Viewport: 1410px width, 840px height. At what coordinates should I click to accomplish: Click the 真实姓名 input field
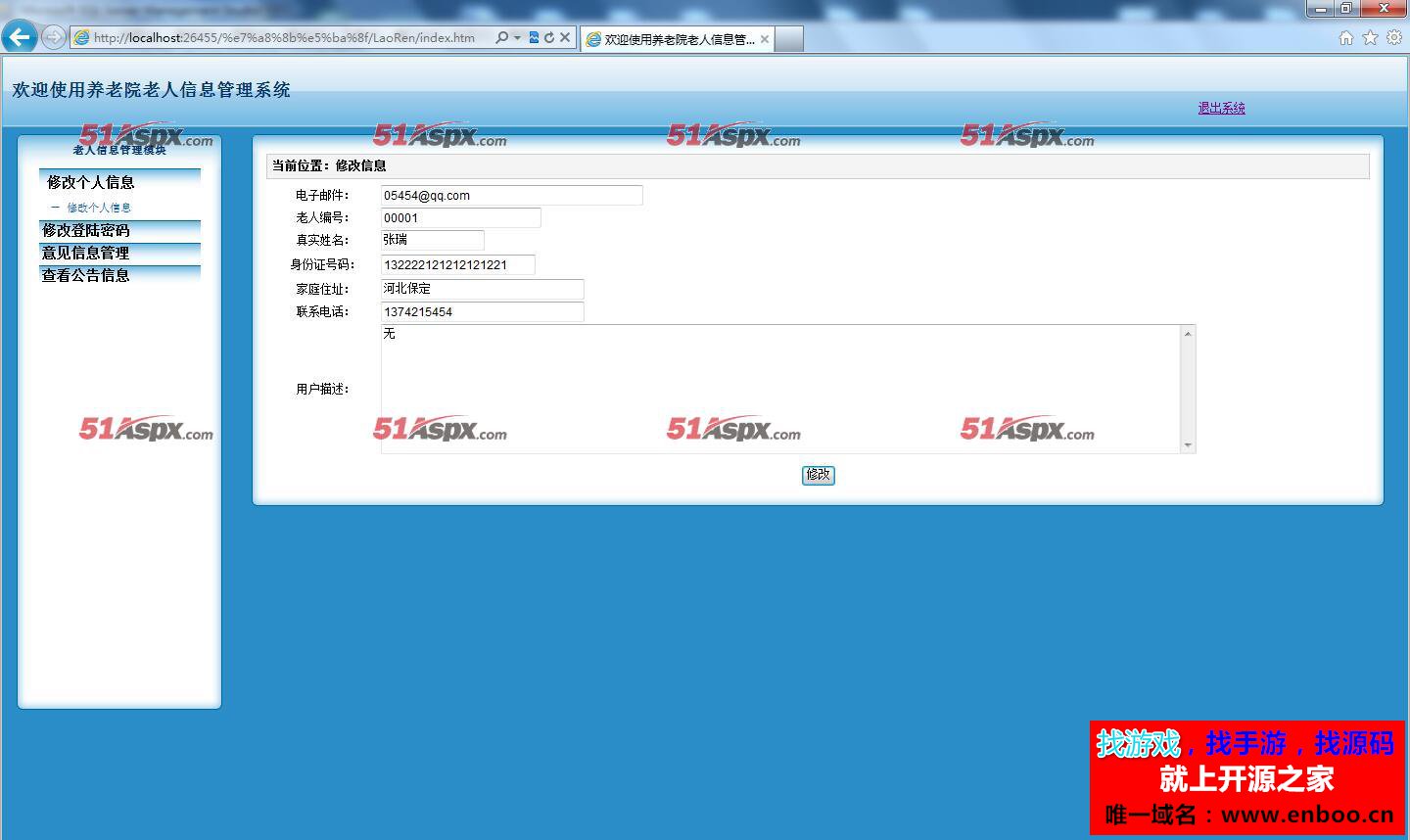[432, 240]
